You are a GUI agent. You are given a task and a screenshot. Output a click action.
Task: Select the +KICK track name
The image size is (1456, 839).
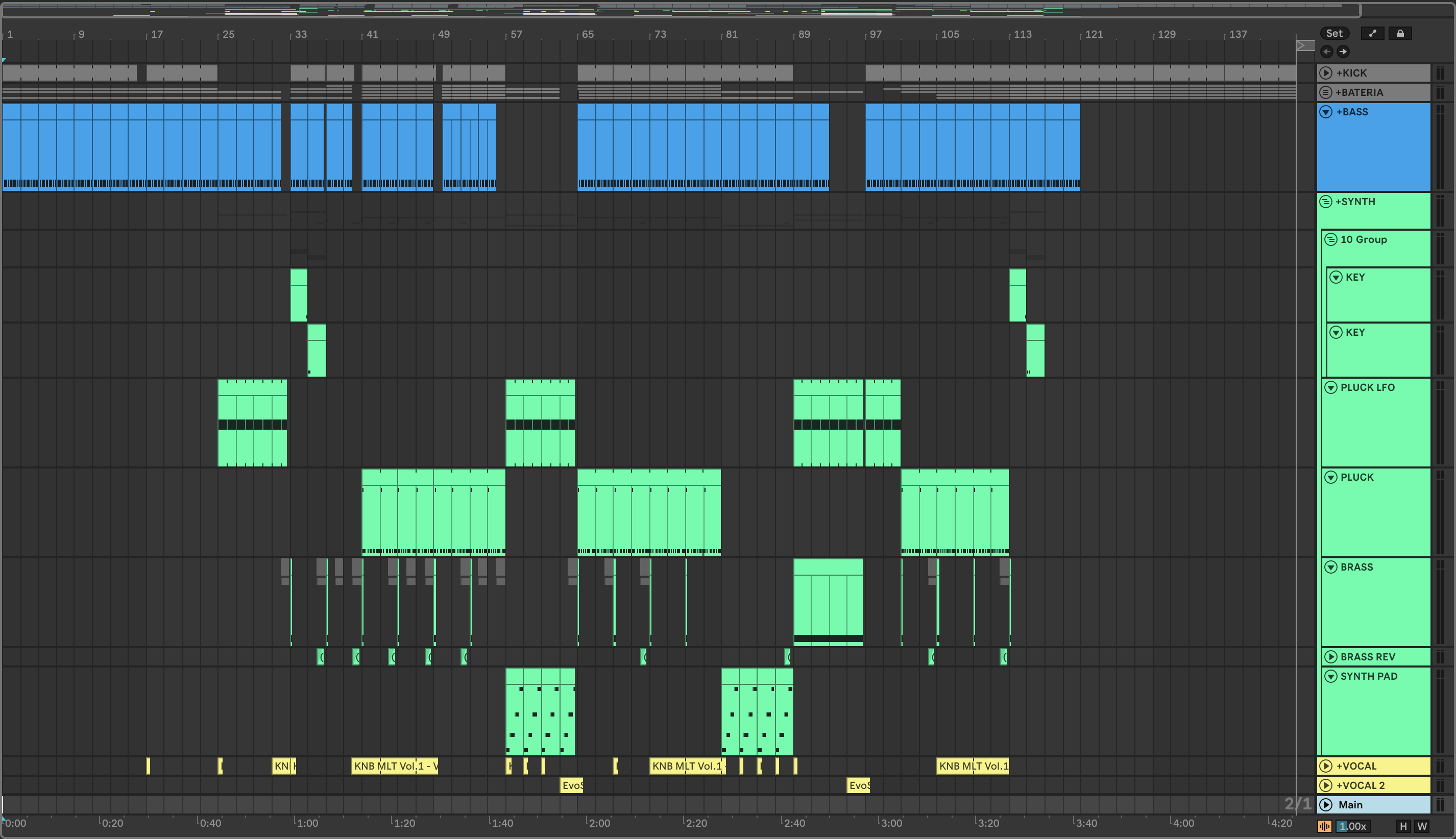coord(1352,73)
